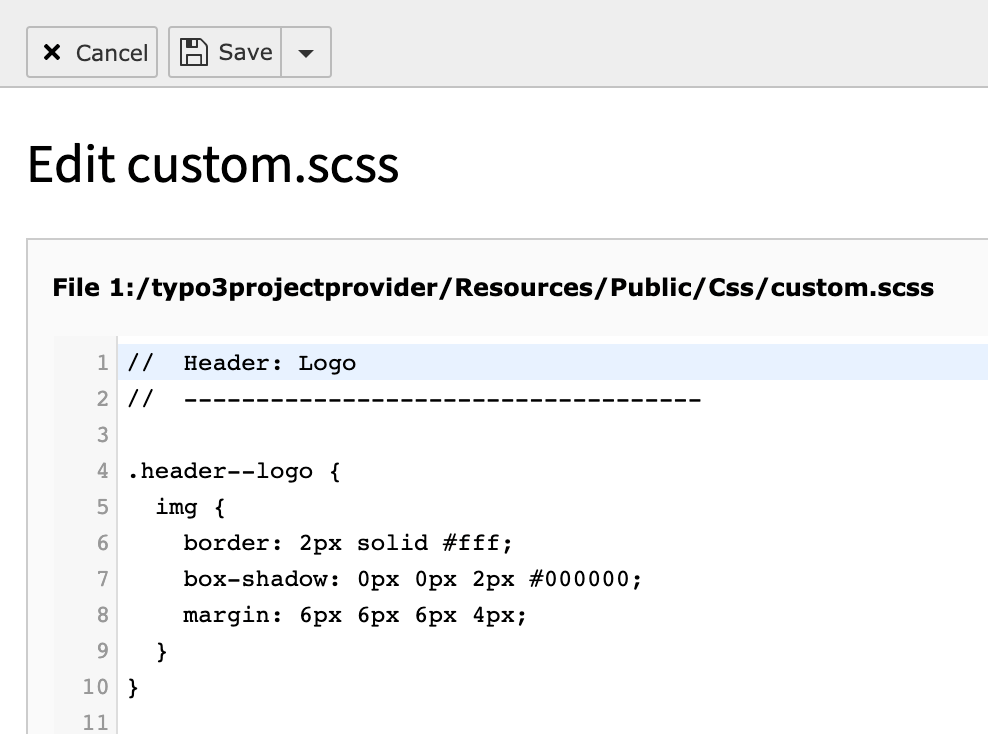Click the .header--logo selector text
The width and height of the screenshot is (988, 734).
[x=220, y=471]
